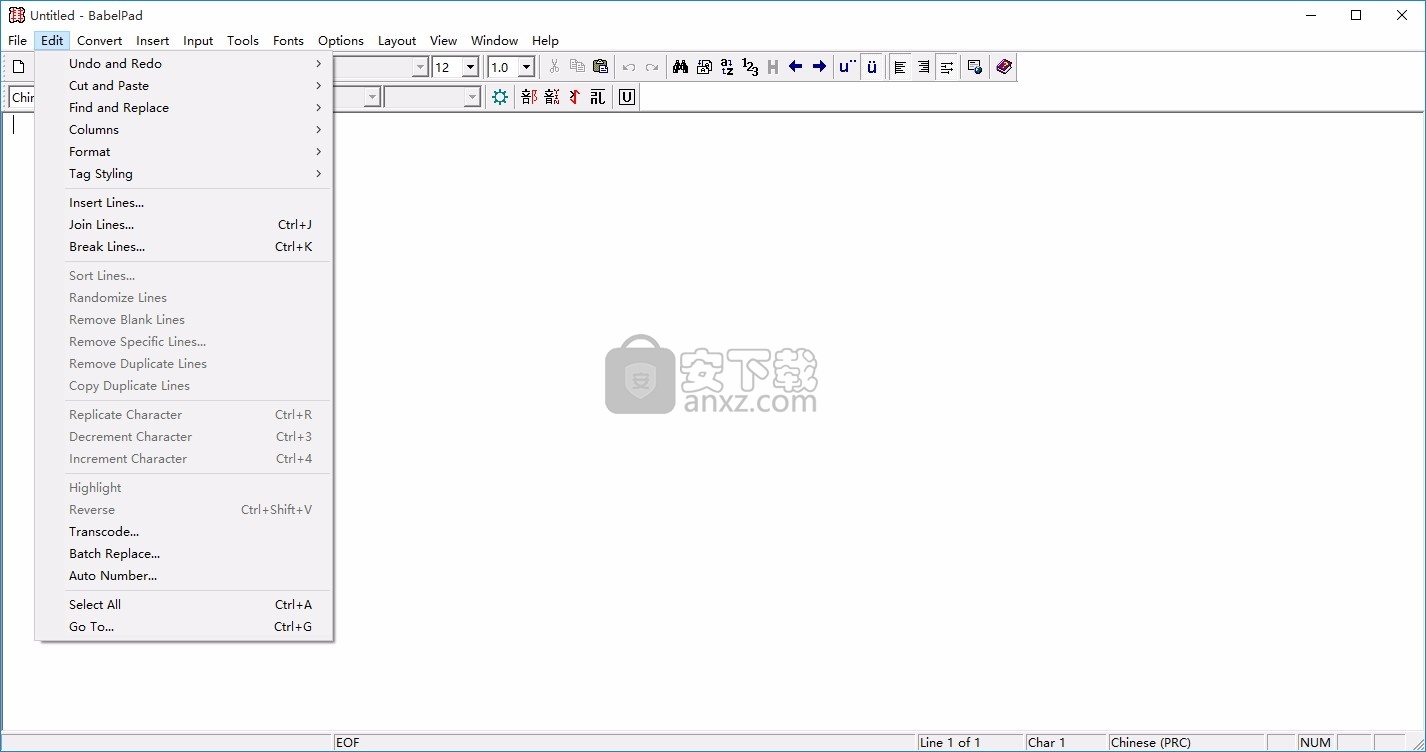Open the first greyed second-row dropdown
The image size is (1426, 752).
coord(372,97)
